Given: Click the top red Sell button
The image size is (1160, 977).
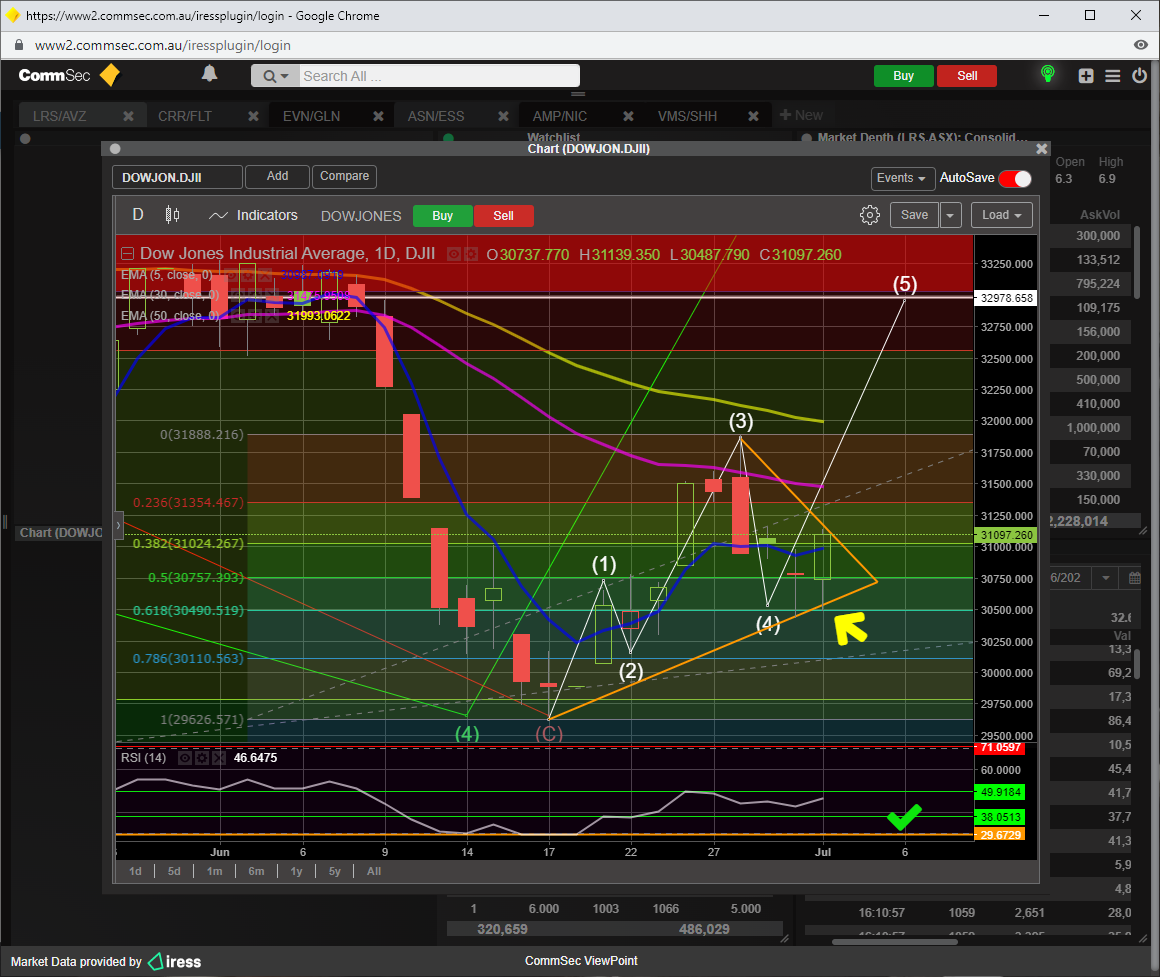Looking at the screenshot, I should click(x=967, y=76).
